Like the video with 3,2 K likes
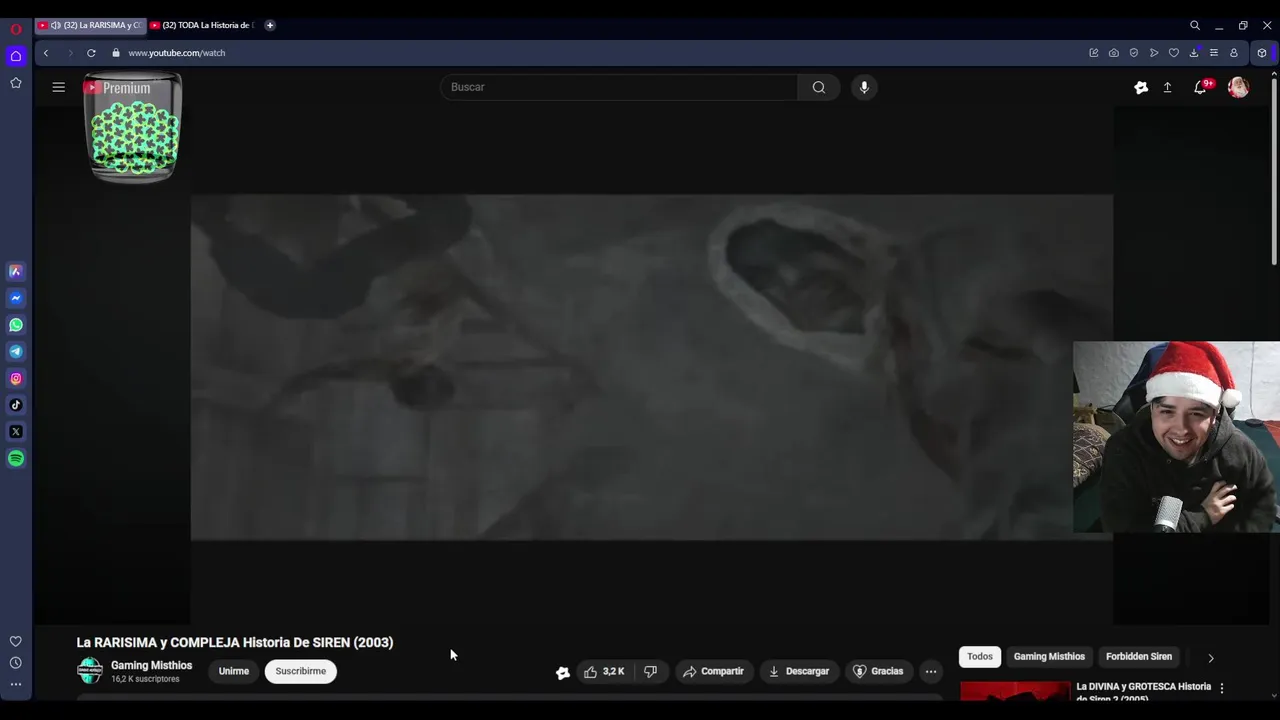This screenshot has width=1280, height=720. click(604, 671)
